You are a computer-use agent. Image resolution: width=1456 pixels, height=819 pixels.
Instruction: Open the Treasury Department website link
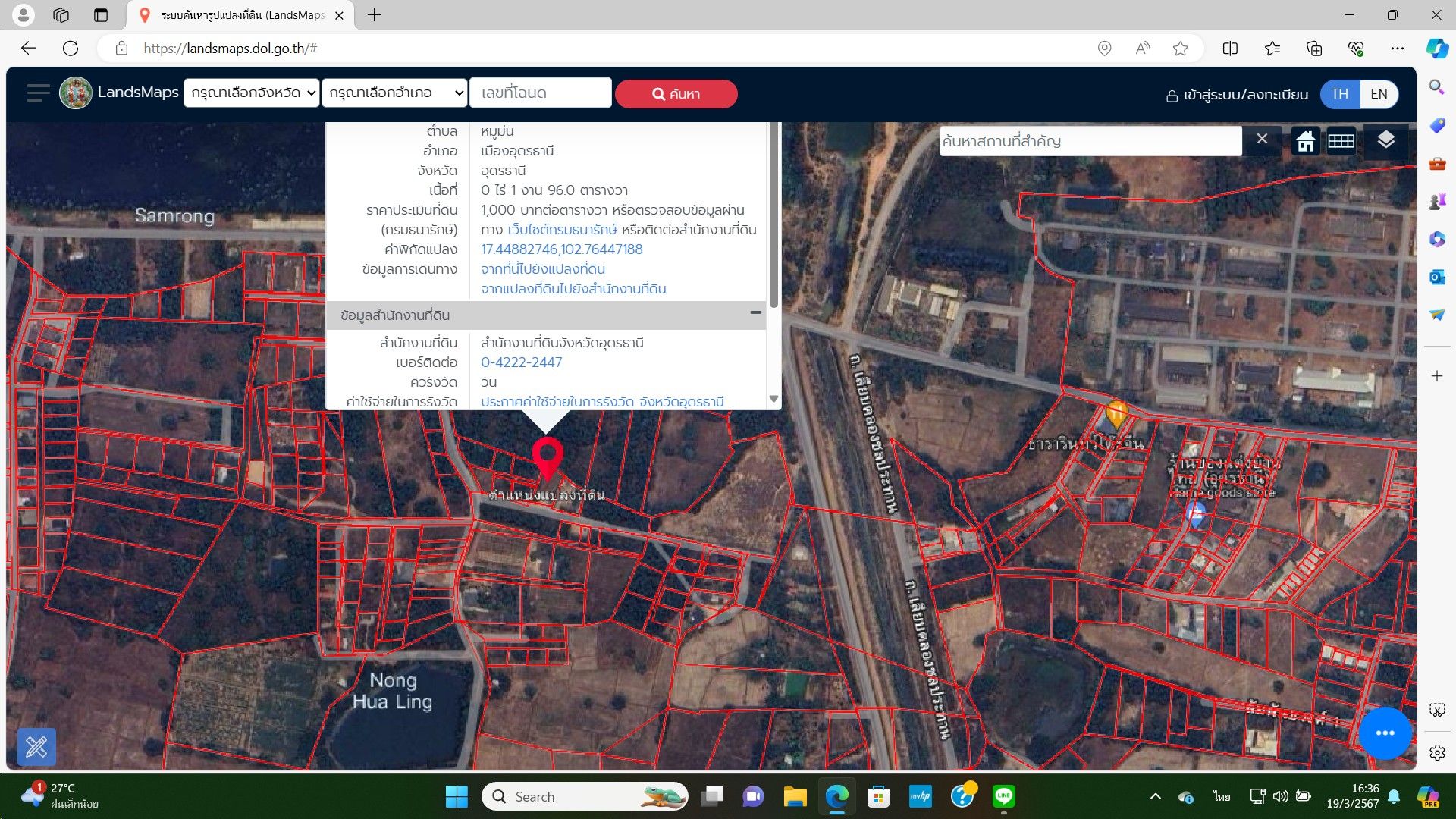(x=562, y=230)
